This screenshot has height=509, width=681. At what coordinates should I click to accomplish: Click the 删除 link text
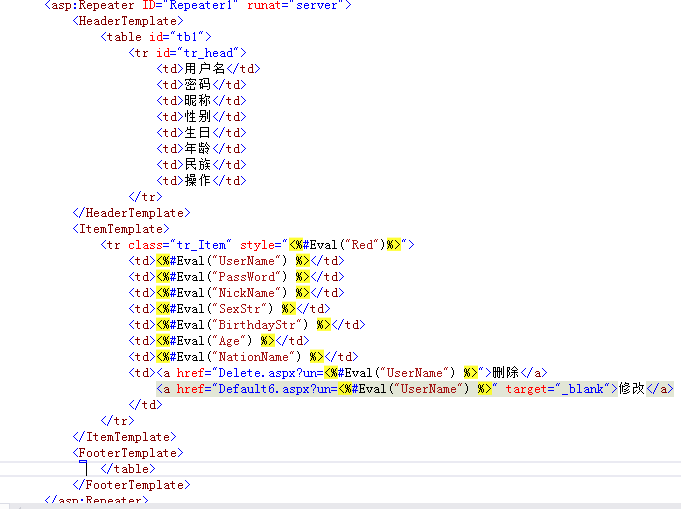506,373
